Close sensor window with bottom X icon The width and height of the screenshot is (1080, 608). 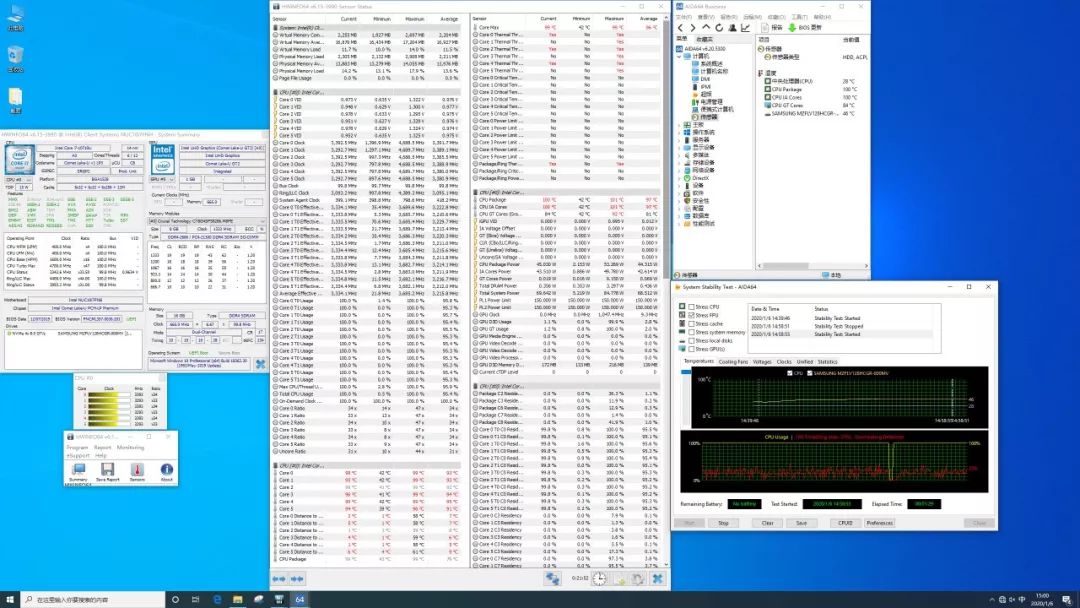[x=657, y=579]
